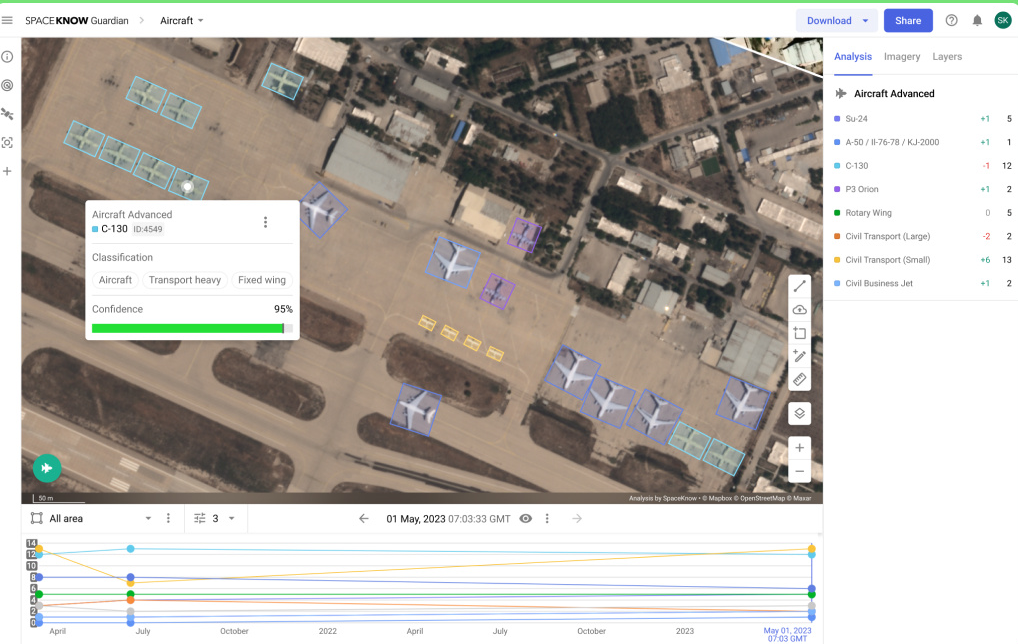Open the info panel icon in left sidebar

(7, 56)
